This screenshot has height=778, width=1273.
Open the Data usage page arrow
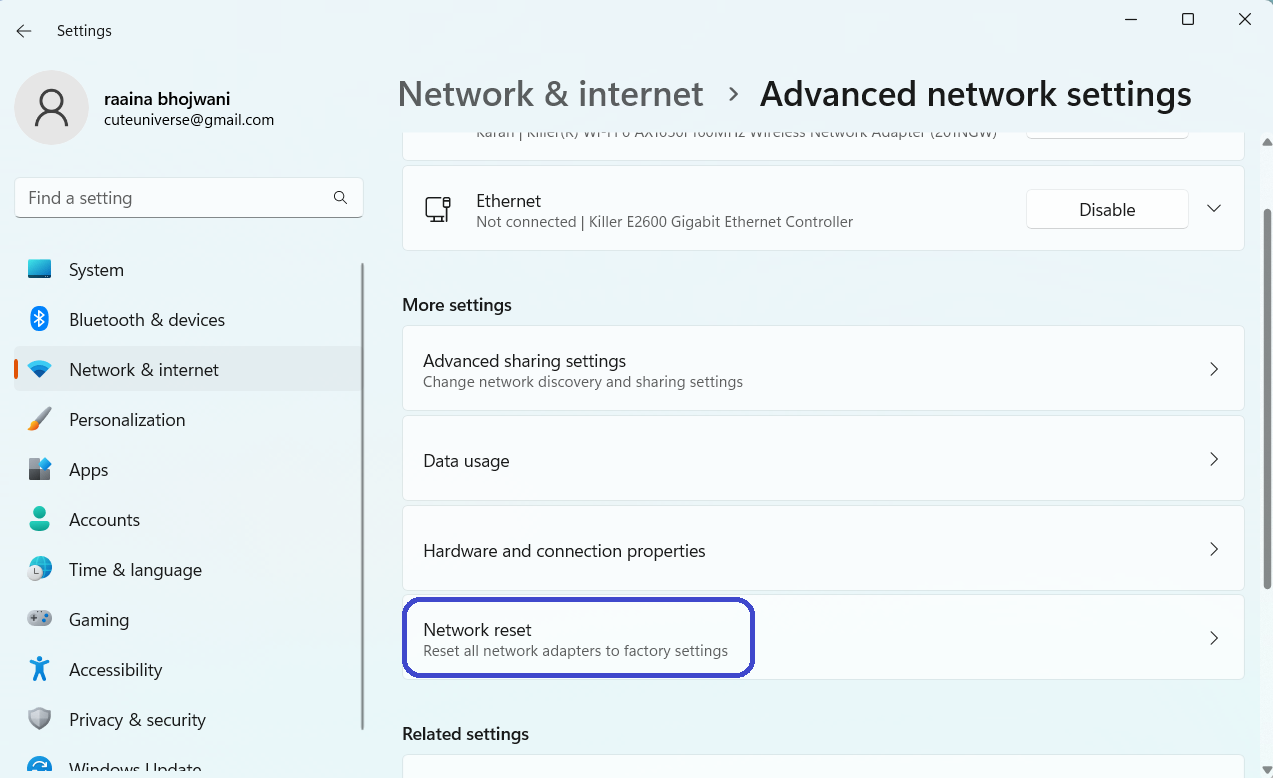click(1214, 460)
